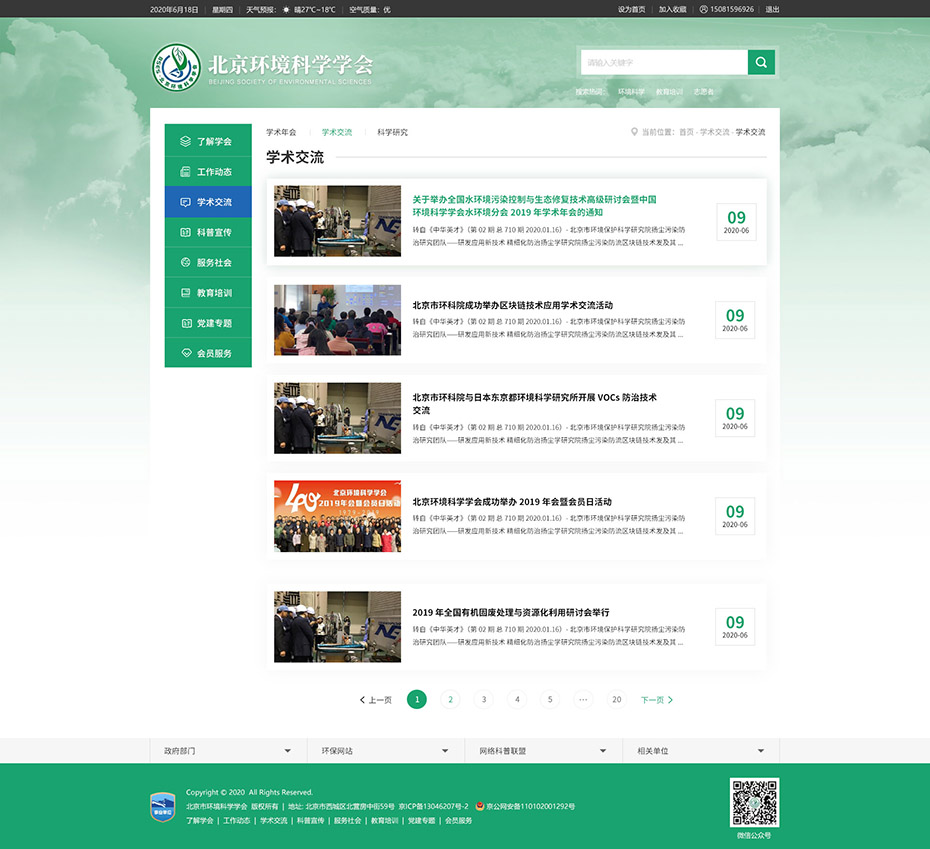Open the 相关单位 dropdown
Viewport: 930px width, 849px height.
pos(700,751)
